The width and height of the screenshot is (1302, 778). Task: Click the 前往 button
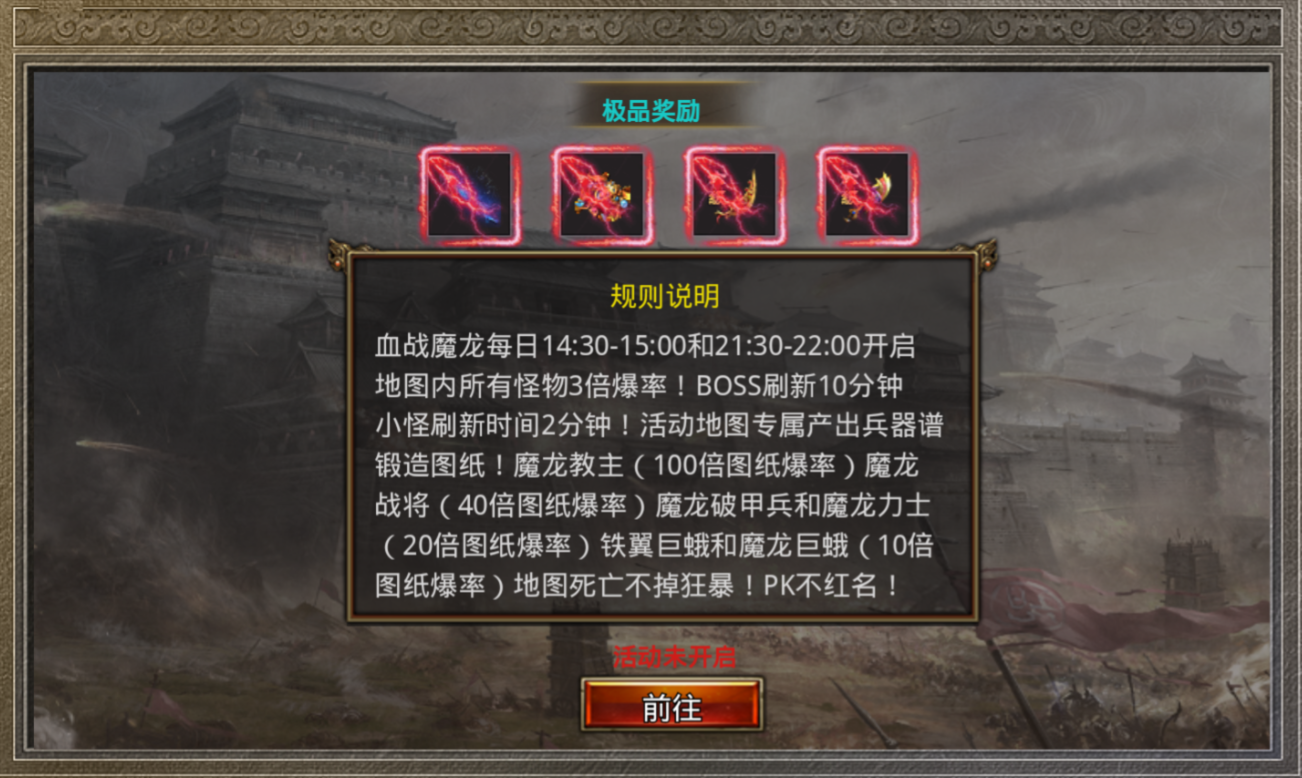point(672,705)
